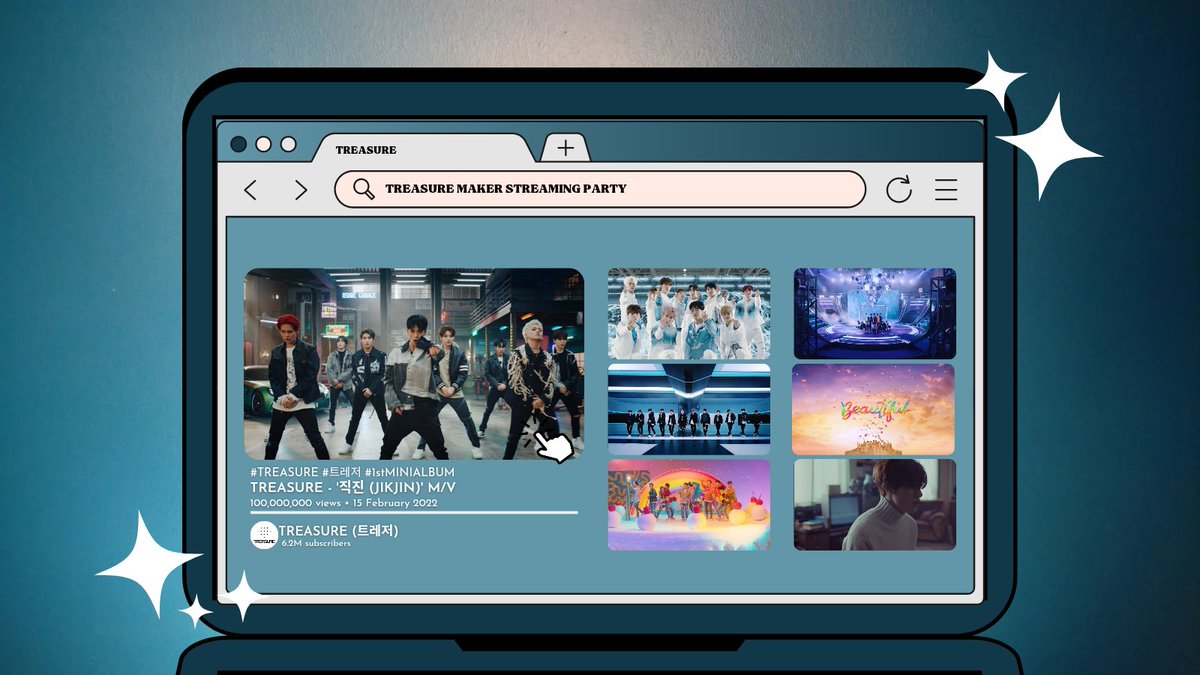
Task: Open the TREASURE (트레저) channel name
Action: (339, 530)
